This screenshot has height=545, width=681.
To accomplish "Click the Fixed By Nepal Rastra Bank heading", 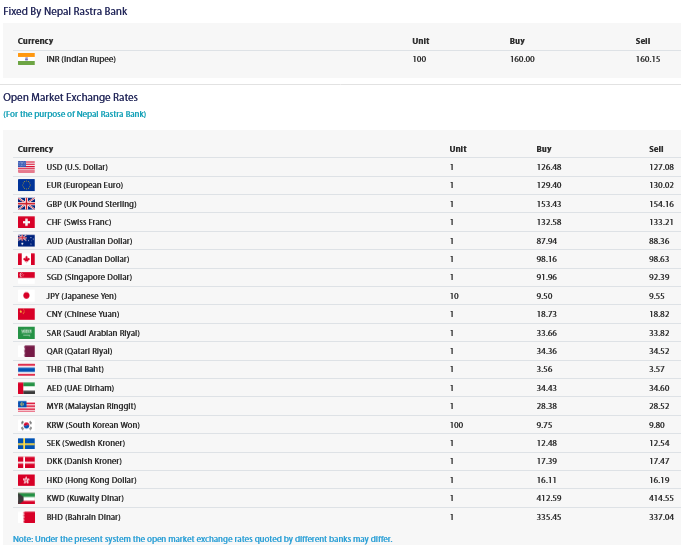I will (x=65, y=11).
